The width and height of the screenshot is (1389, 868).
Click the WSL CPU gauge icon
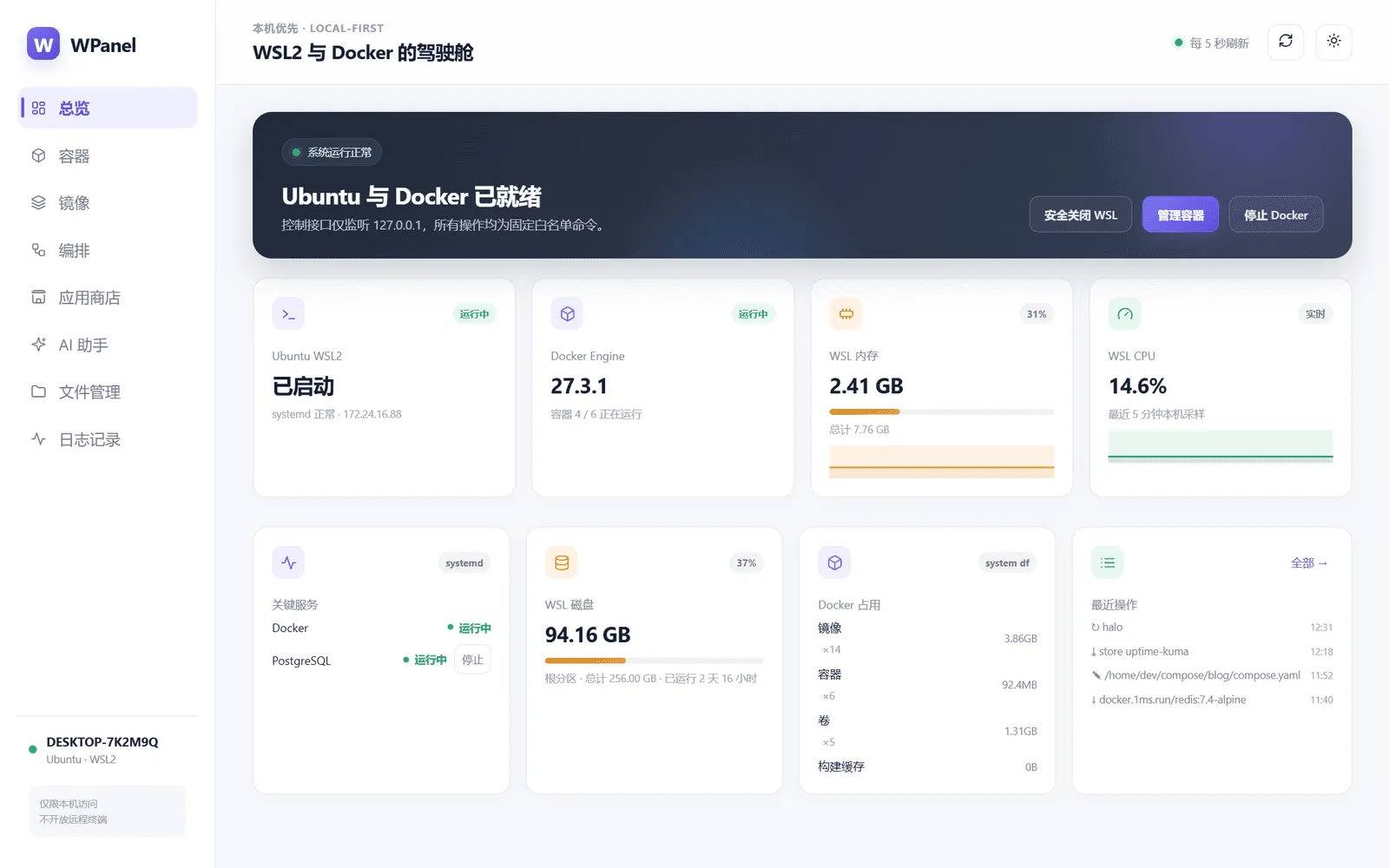[x=1125, y=314]
